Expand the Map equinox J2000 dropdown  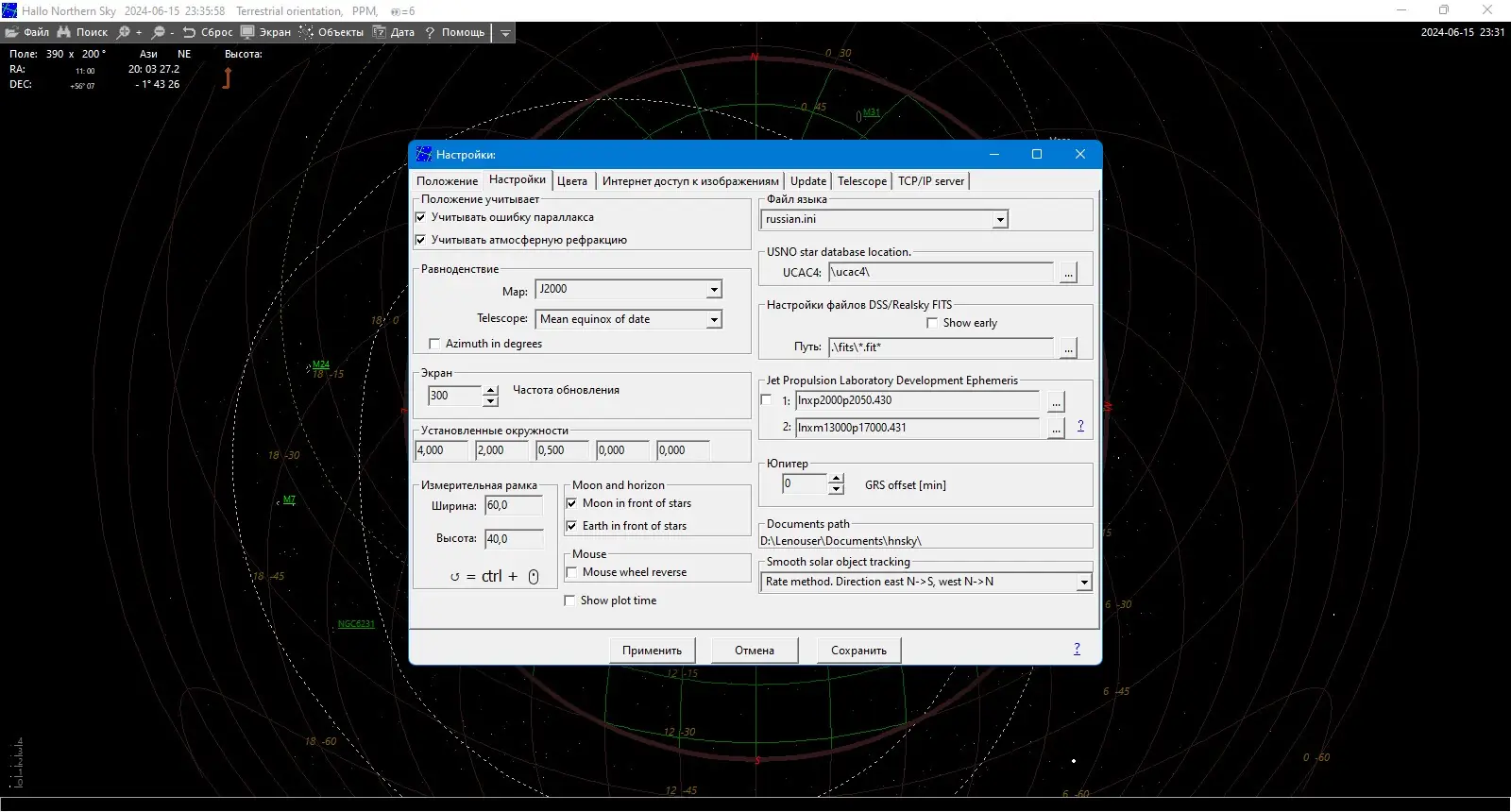tap(714, 290)
